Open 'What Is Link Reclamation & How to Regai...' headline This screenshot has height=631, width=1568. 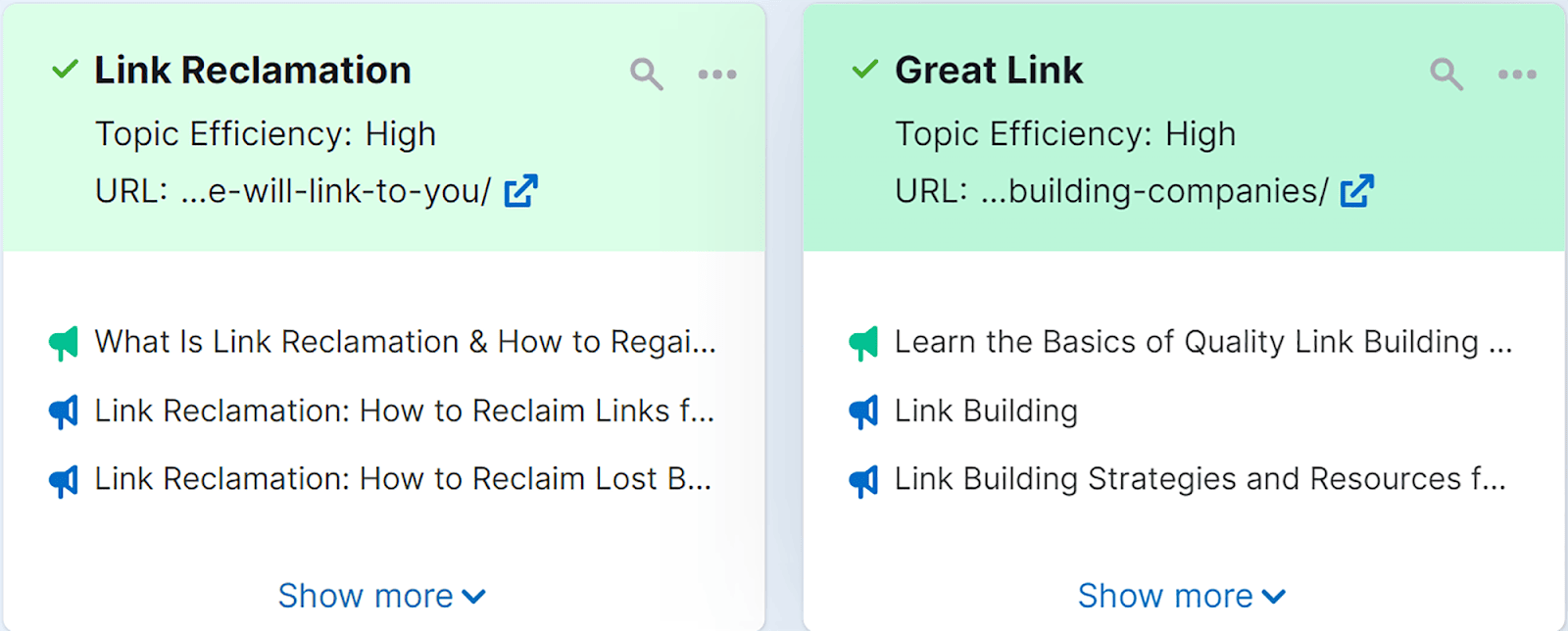[x=405, y=342]
